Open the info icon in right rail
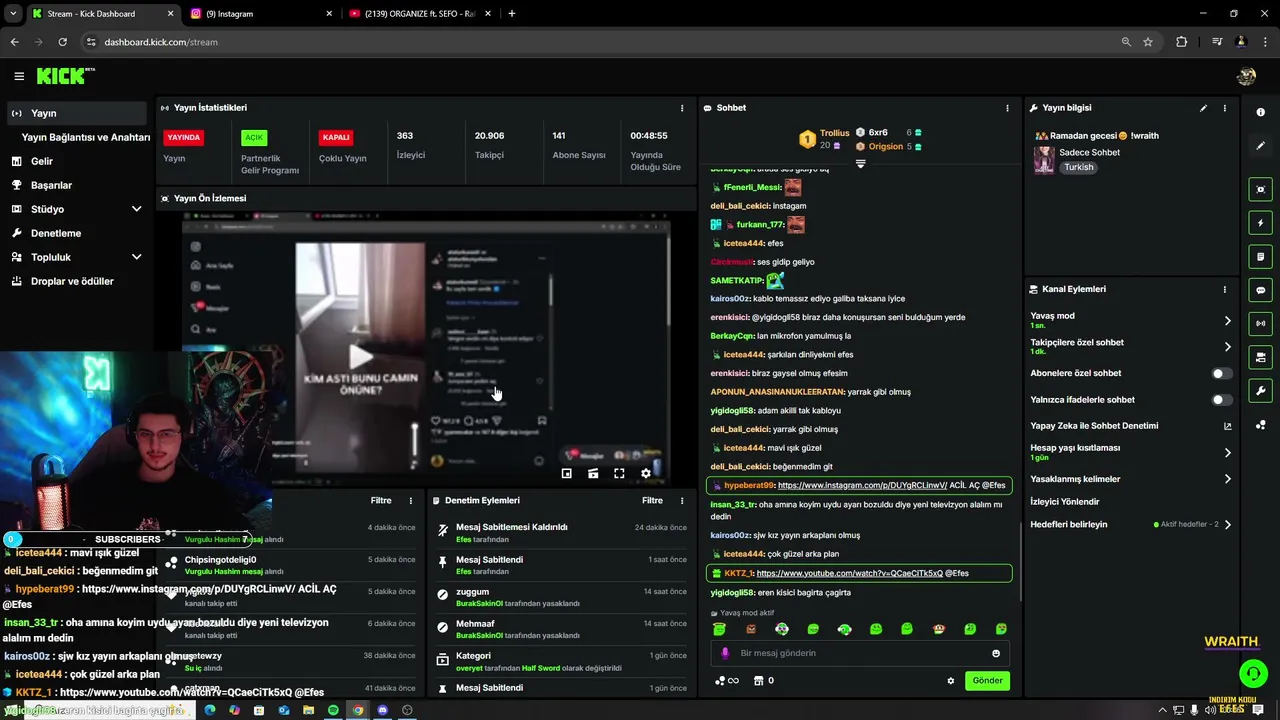The height and width of the screenshot is (720, 1280). point(1260,113)
